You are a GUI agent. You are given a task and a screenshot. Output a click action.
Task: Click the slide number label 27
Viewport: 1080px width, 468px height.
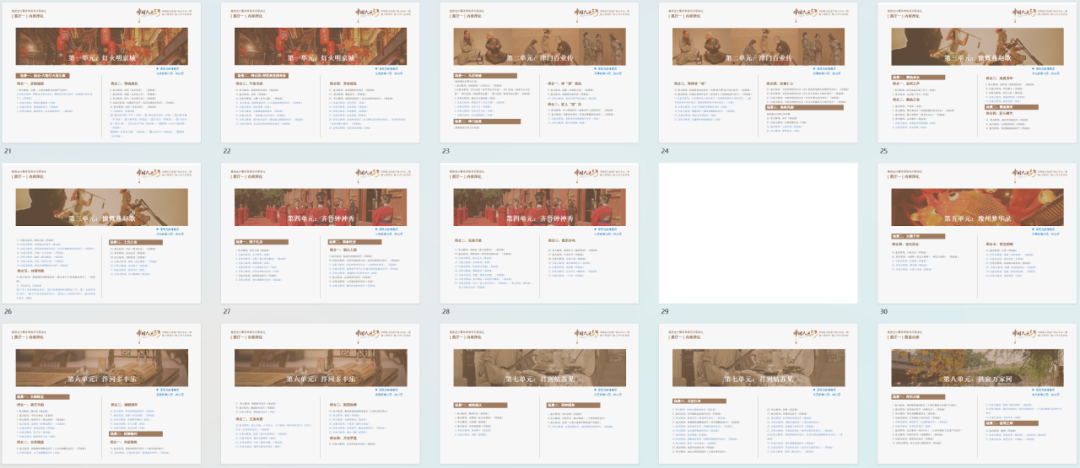[x=227, y=311]
